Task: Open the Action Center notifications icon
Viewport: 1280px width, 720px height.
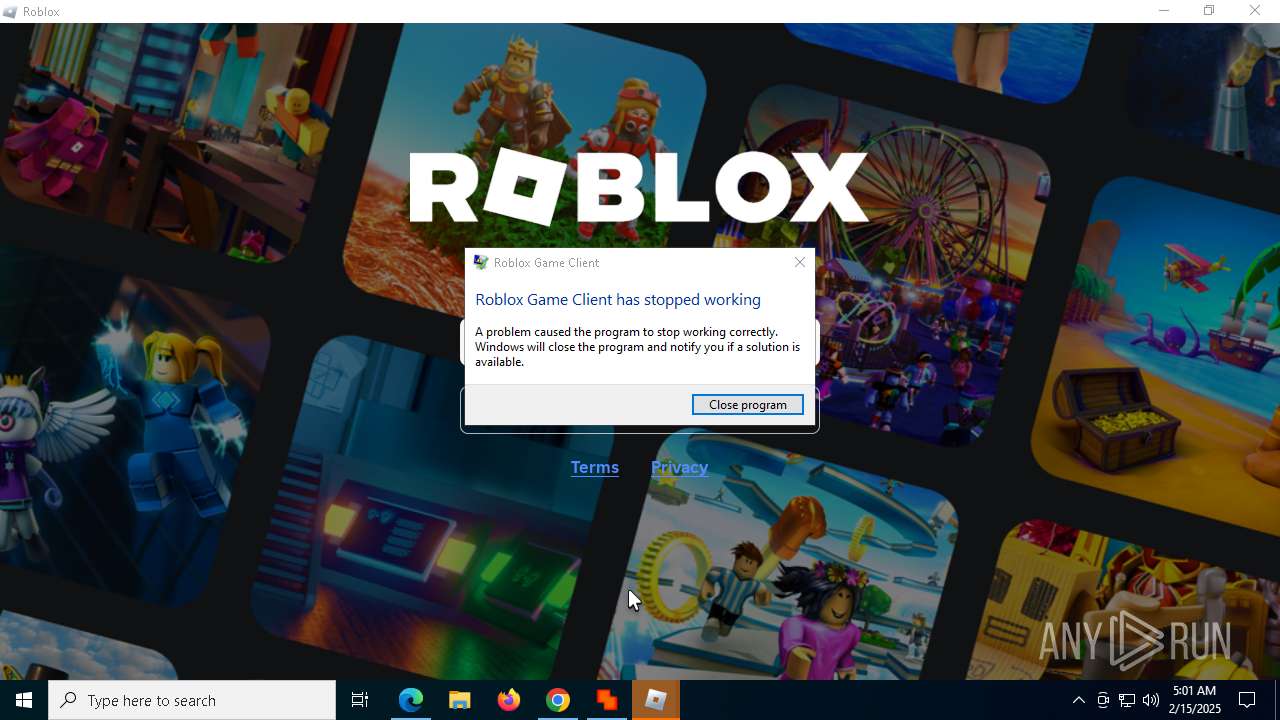Action: [x=1247, y=700]
